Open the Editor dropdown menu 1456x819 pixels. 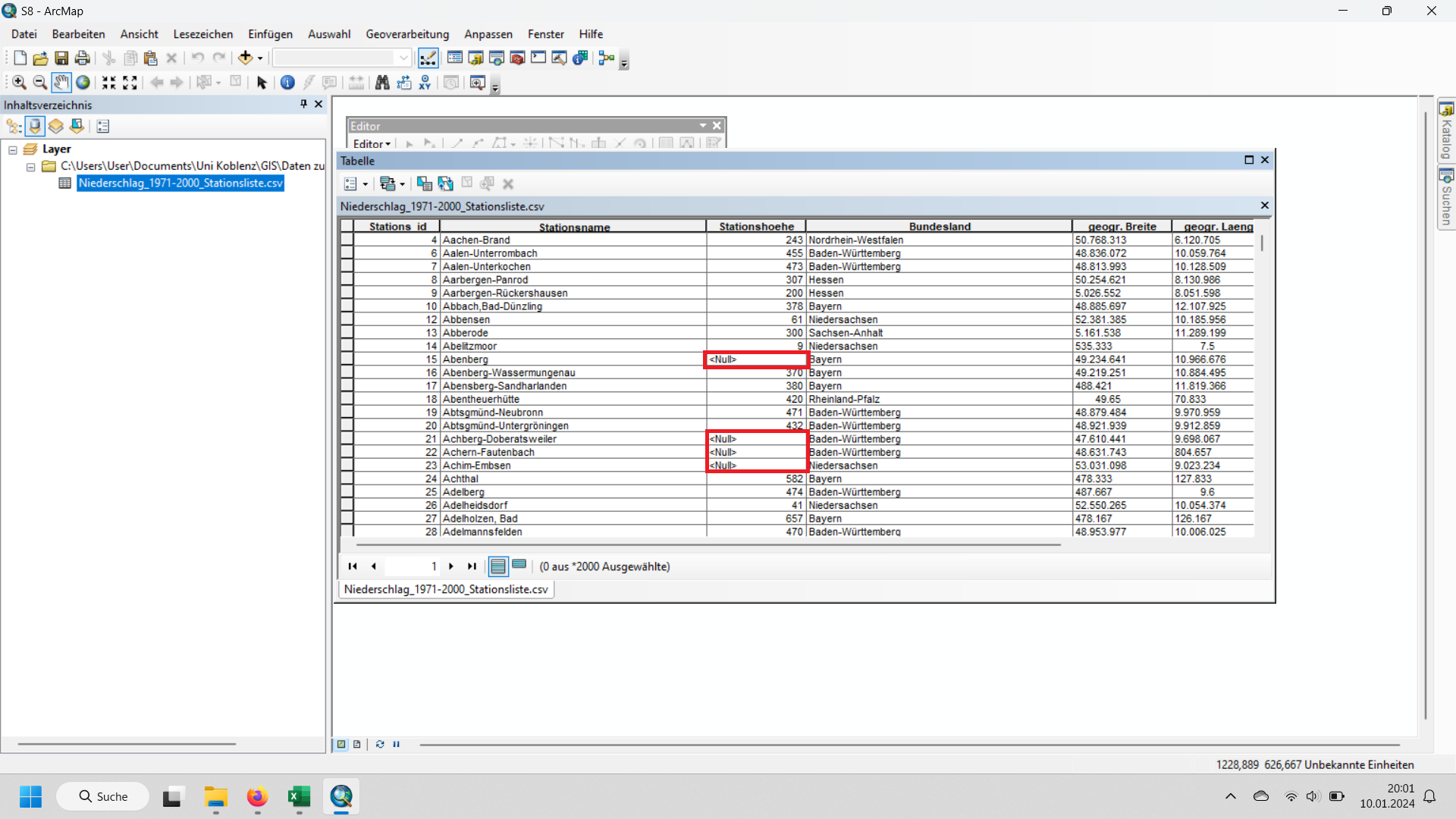click(x=372, y=143)
